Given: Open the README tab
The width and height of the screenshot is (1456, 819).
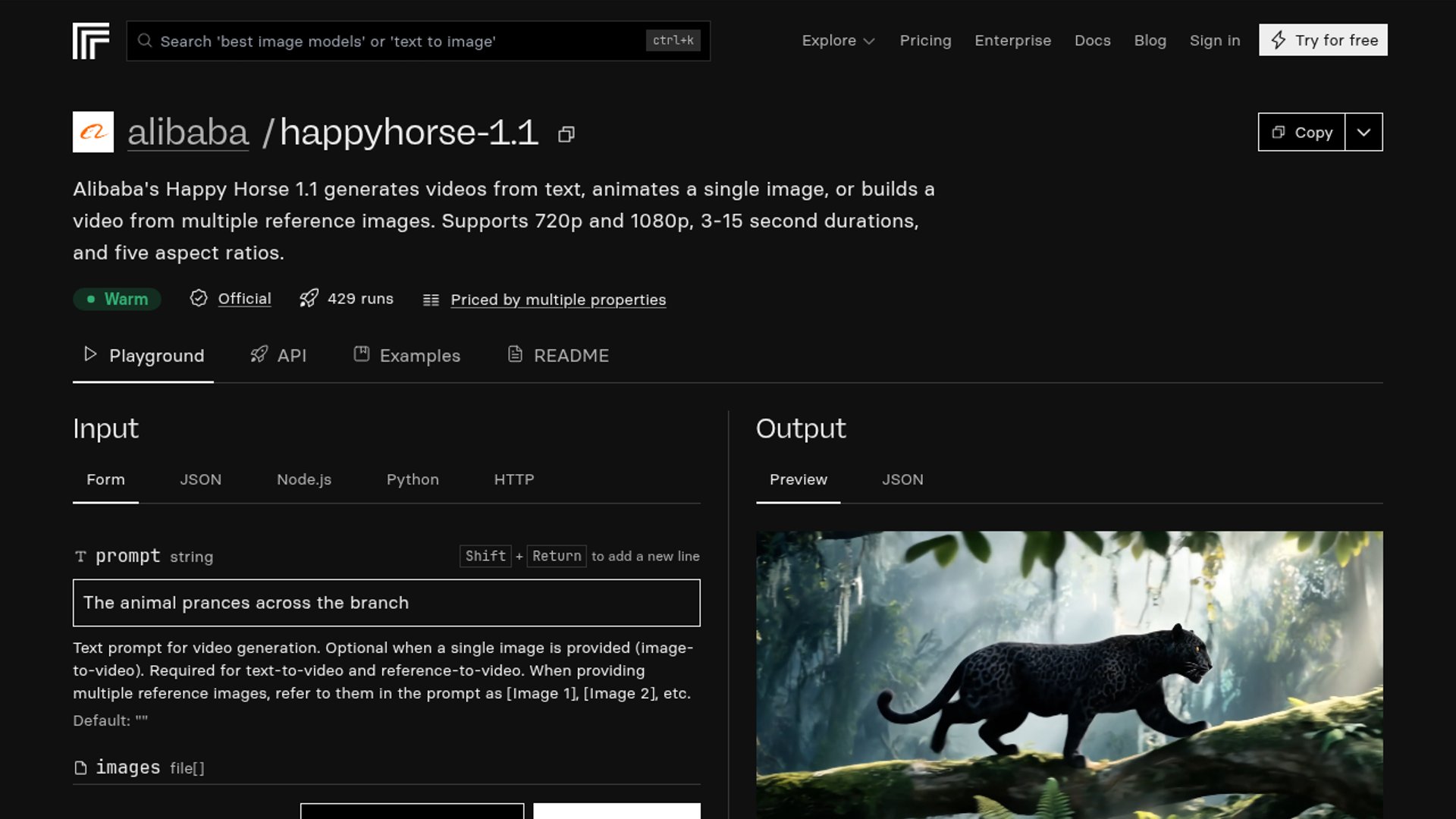Looking at the screenshot, I should 558,356.
